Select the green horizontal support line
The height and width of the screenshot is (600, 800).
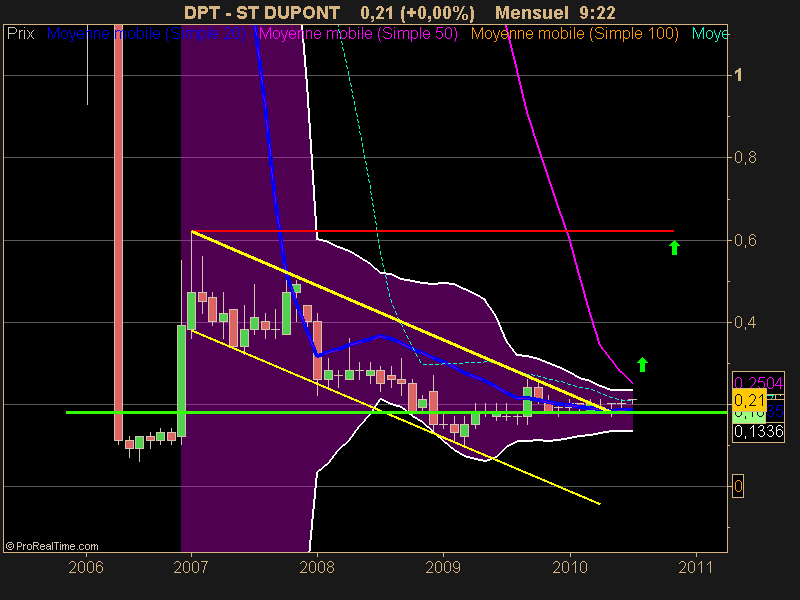pyautogui.click(x=396, y=412)
